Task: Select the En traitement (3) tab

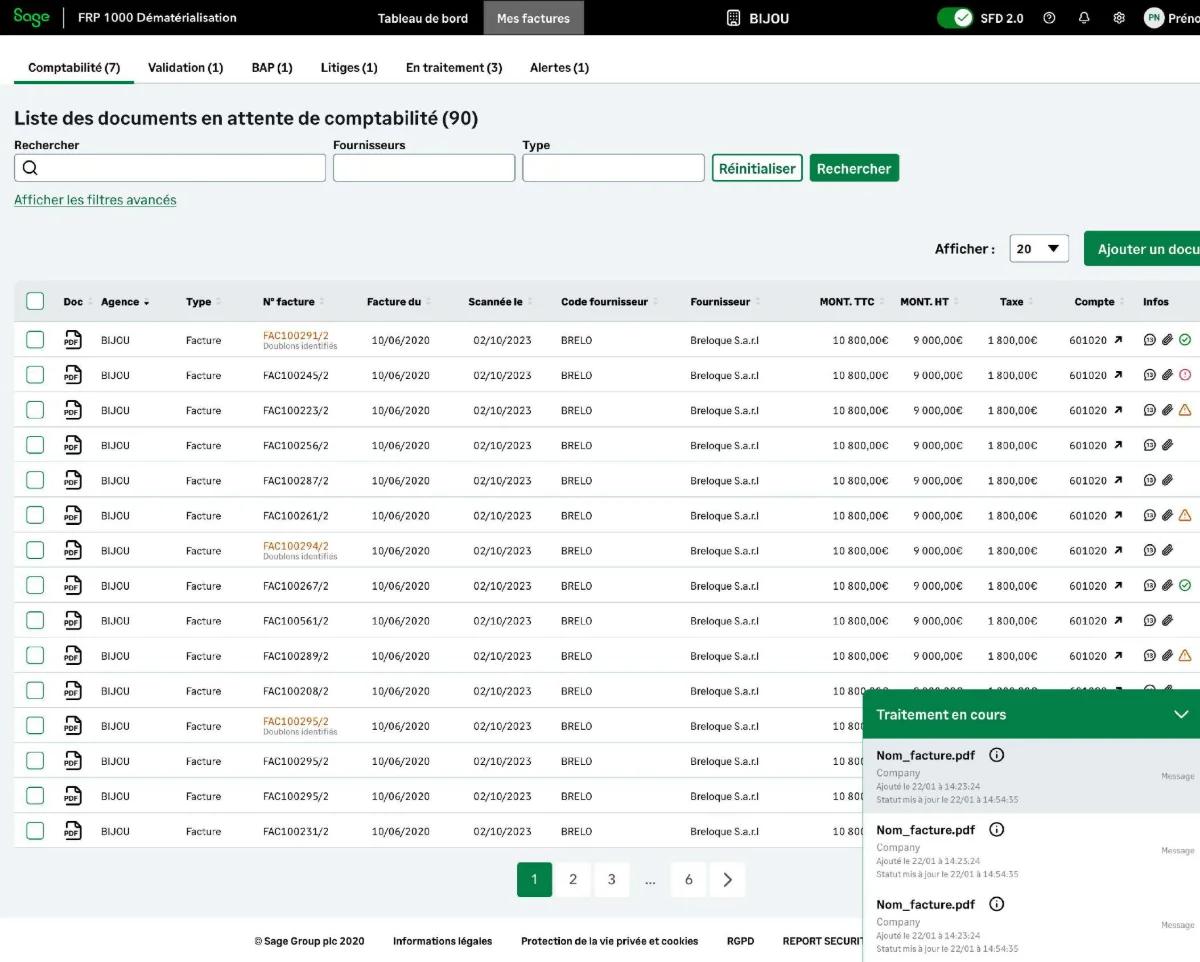Action: click(x=454, y=67)
